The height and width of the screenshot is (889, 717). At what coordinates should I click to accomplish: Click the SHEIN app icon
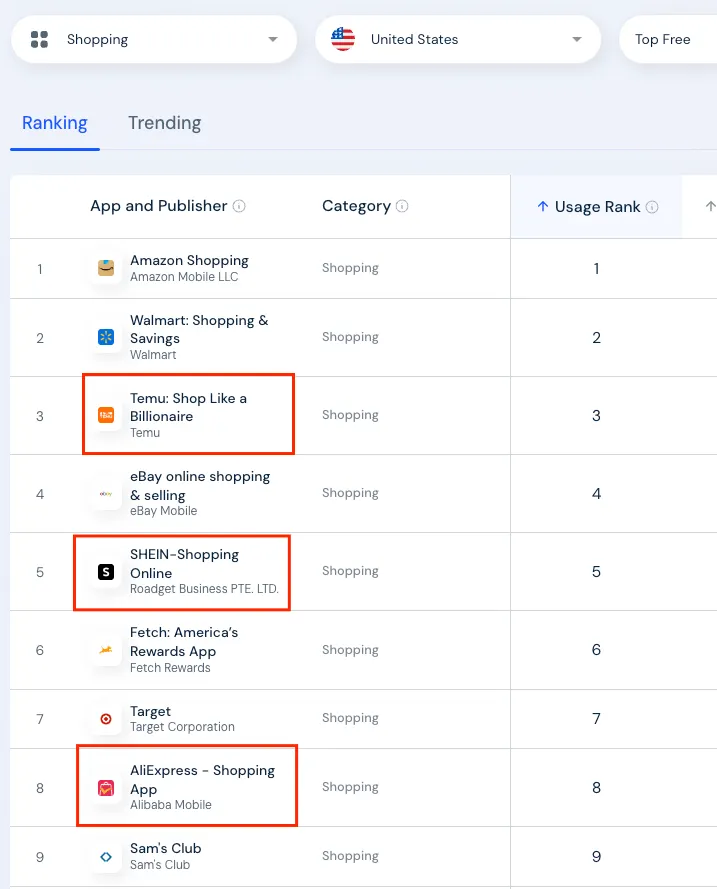[x=106, y=572]
